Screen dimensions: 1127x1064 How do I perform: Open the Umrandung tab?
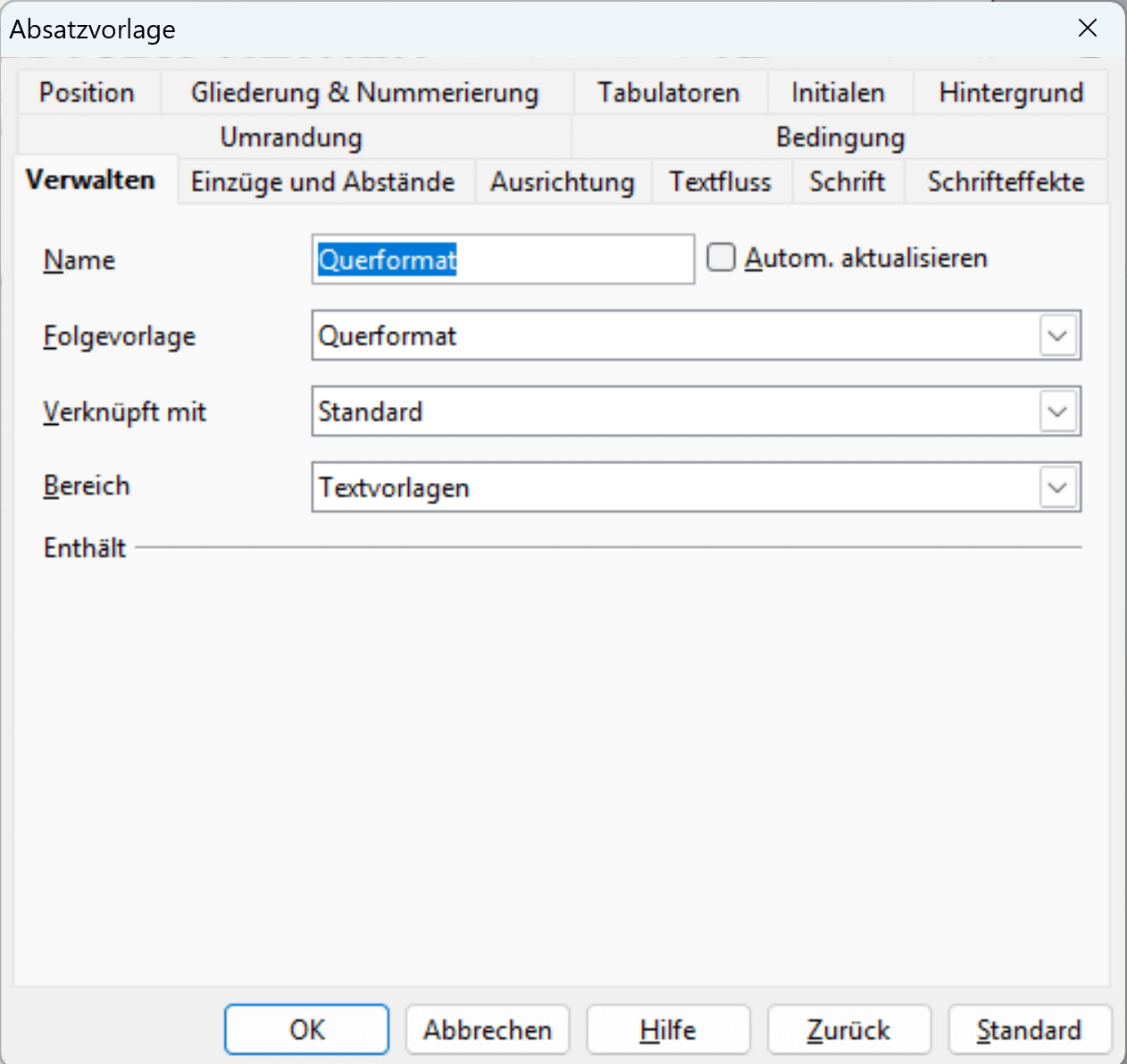[x=290, y=137]
